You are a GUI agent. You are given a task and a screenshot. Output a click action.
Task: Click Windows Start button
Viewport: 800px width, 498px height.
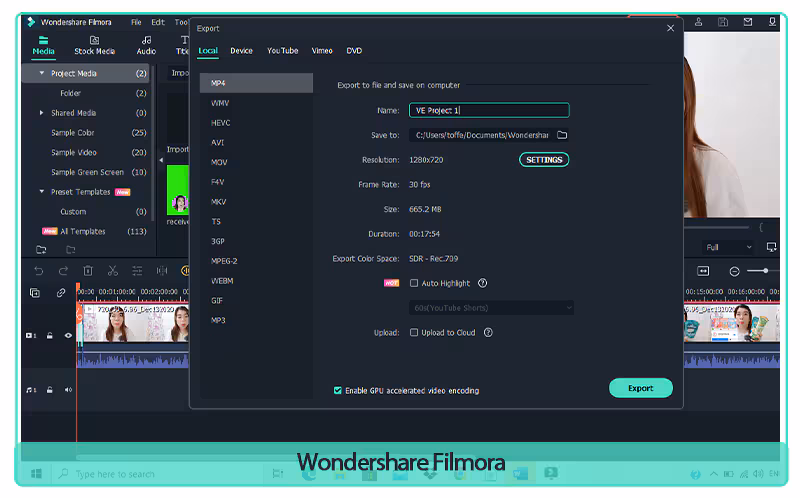(x=36, y=474)
